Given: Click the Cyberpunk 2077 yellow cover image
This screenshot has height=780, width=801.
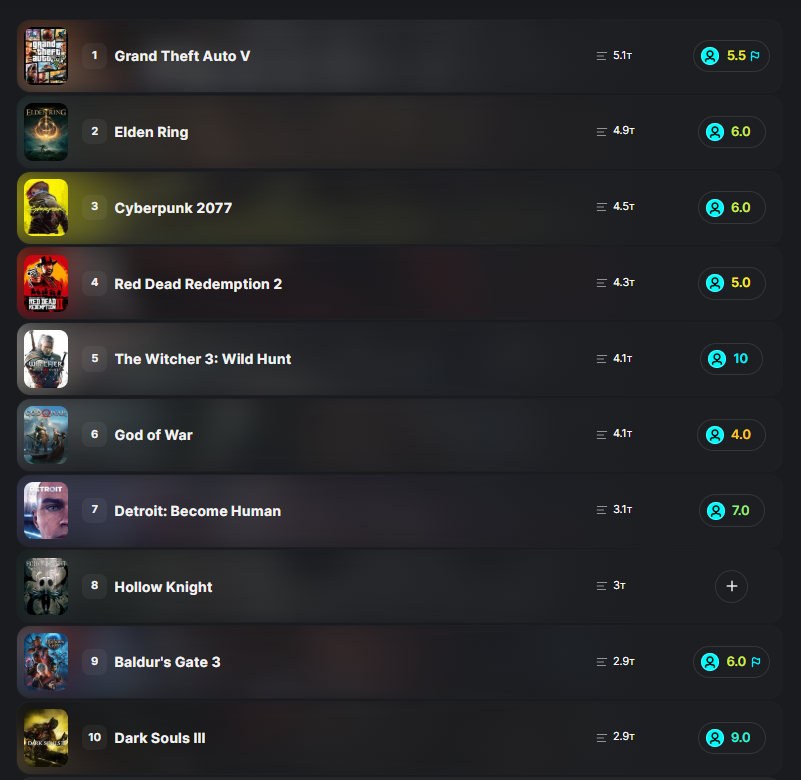Looking at the screenshot, I should click(x=46, y=207).
